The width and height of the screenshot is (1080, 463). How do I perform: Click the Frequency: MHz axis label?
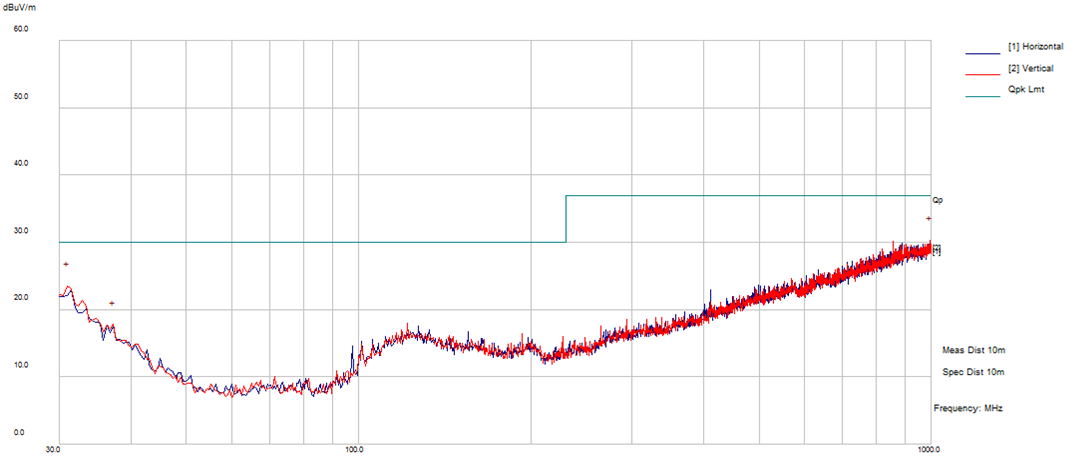pos(968,409)
